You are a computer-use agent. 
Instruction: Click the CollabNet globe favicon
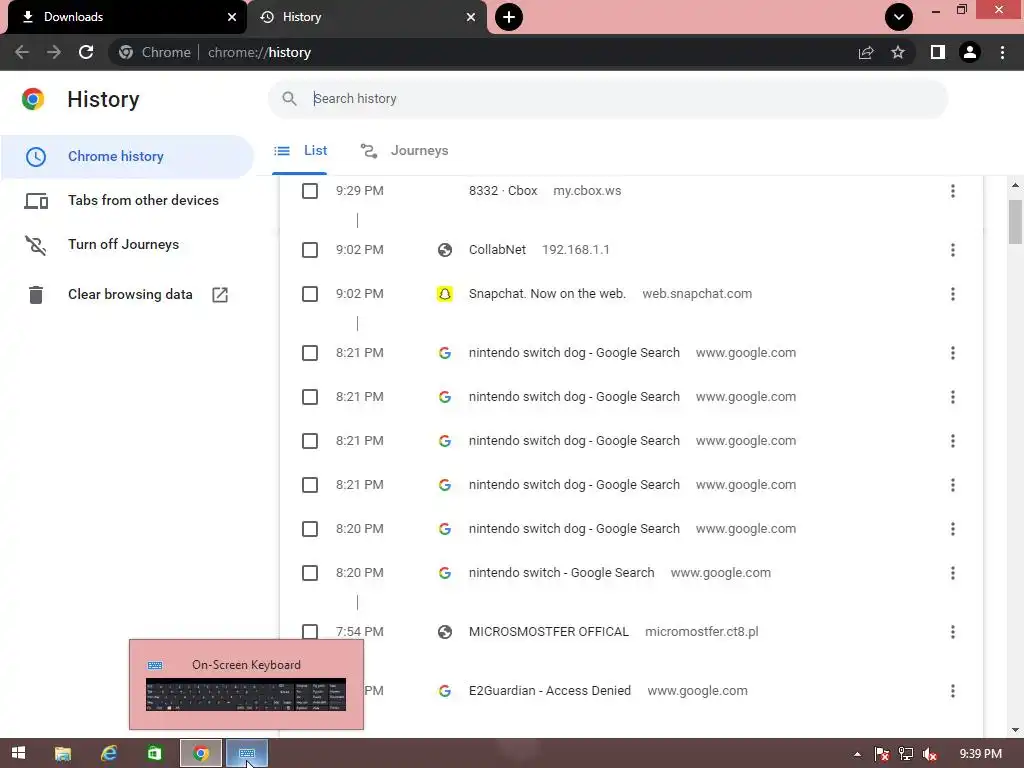445,249
